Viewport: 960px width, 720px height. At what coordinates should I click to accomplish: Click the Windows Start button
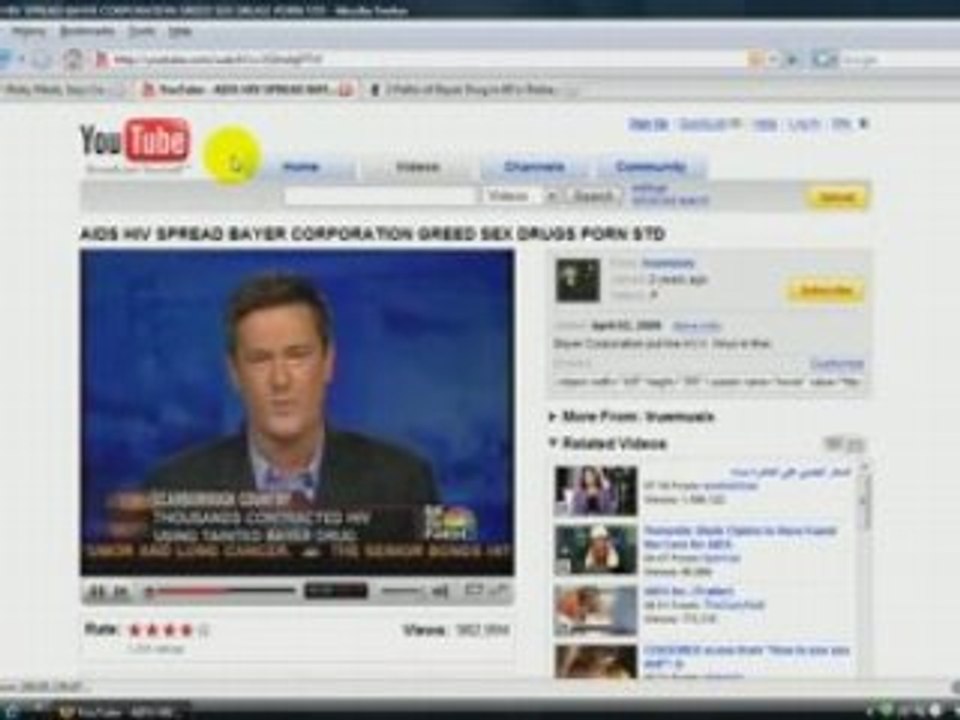[x=13, y=711]
